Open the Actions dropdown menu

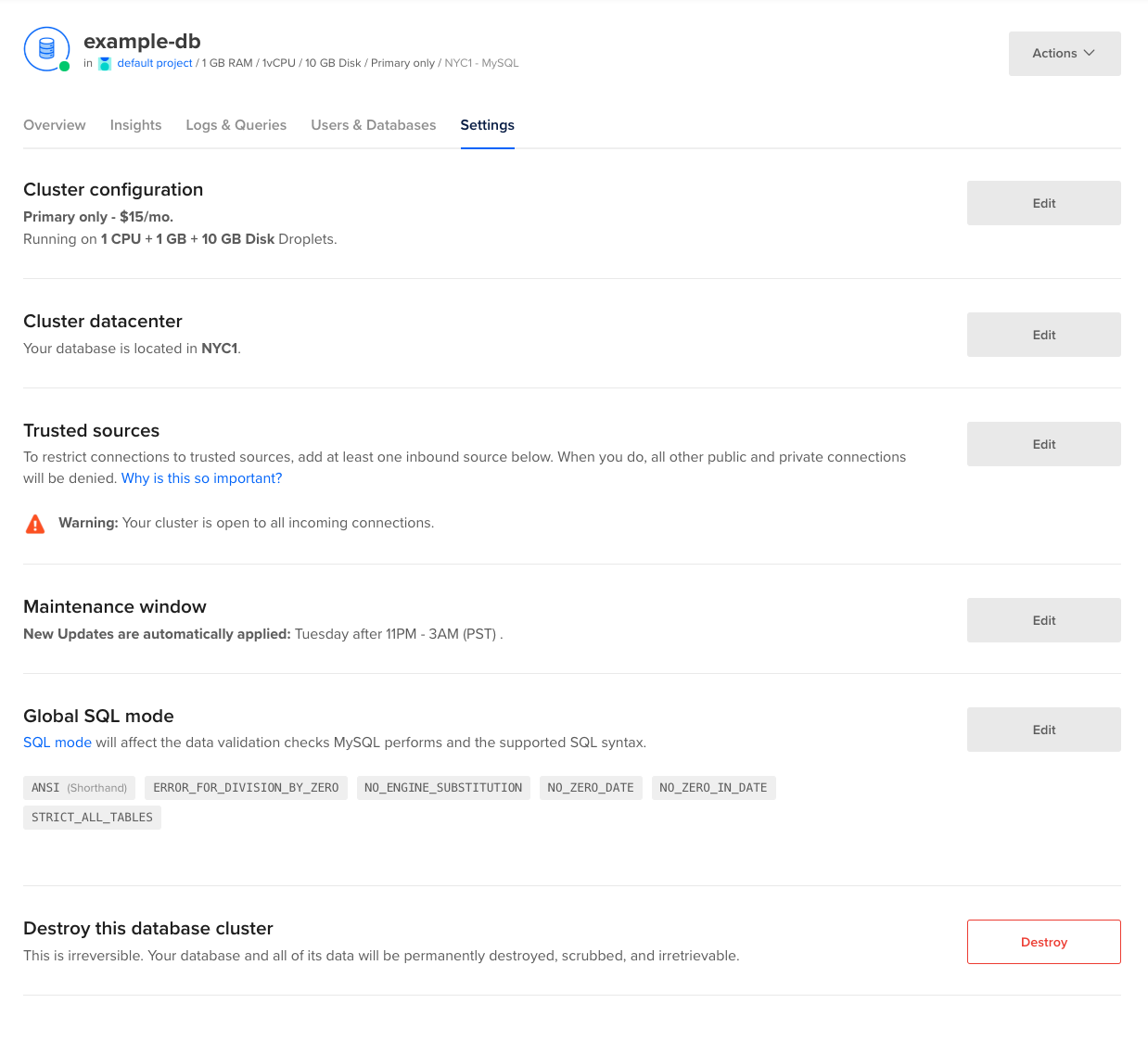point(1064,53)
